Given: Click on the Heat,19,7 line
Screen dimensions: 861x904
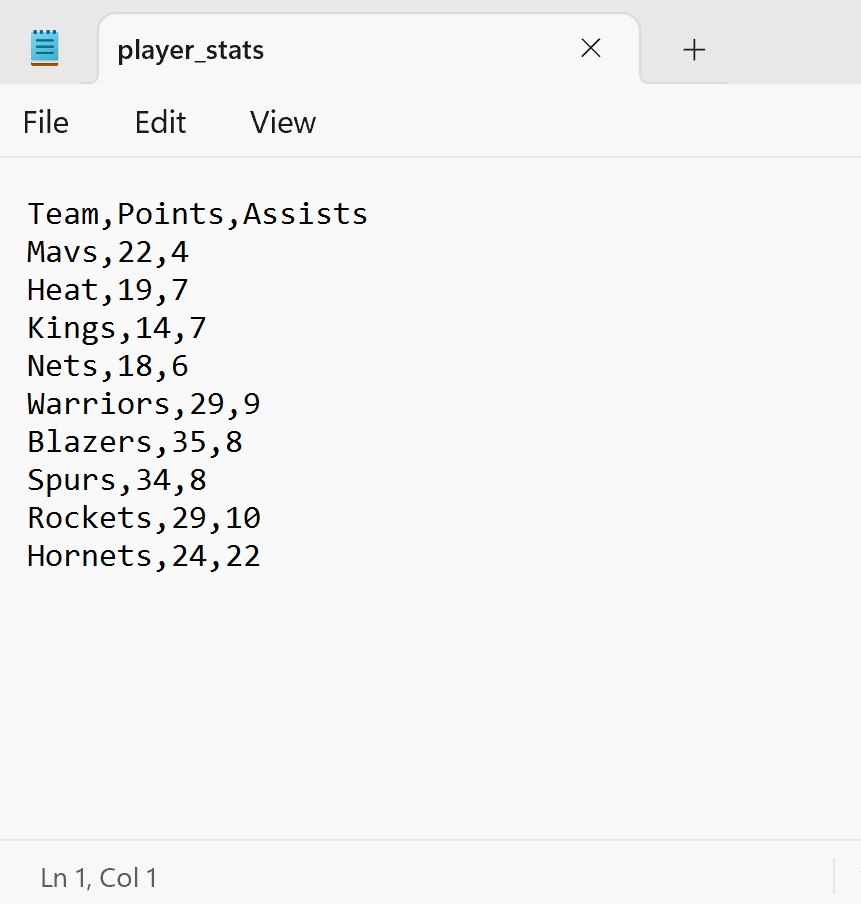Looking at the screenshot, I should 108,290.
